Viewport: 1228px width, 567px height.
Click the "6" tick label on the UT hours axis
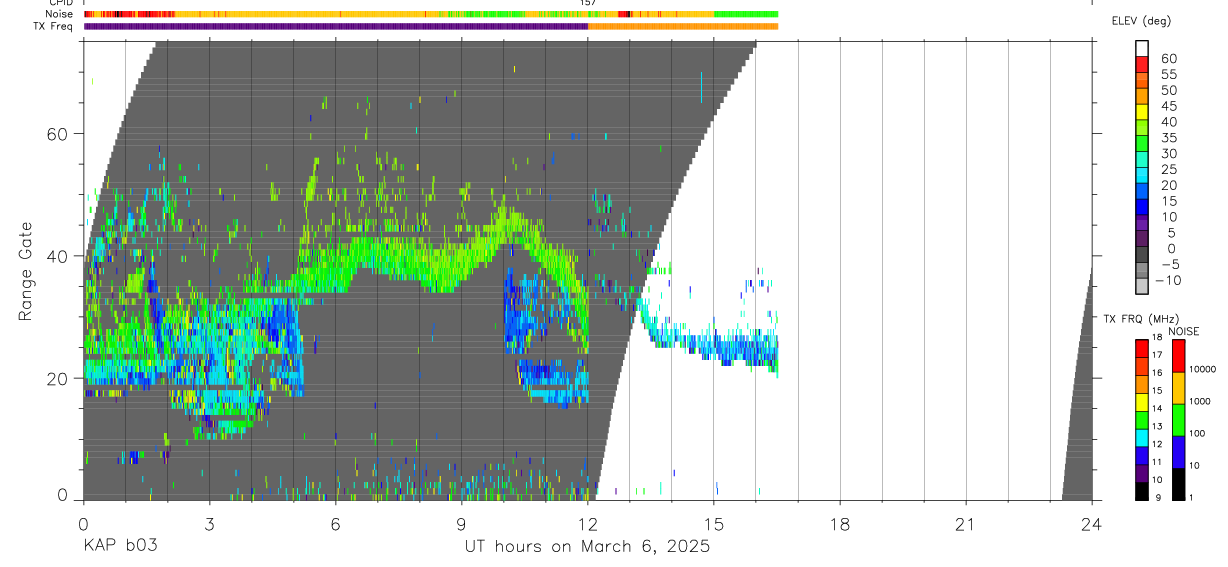(x=335, y=524)
